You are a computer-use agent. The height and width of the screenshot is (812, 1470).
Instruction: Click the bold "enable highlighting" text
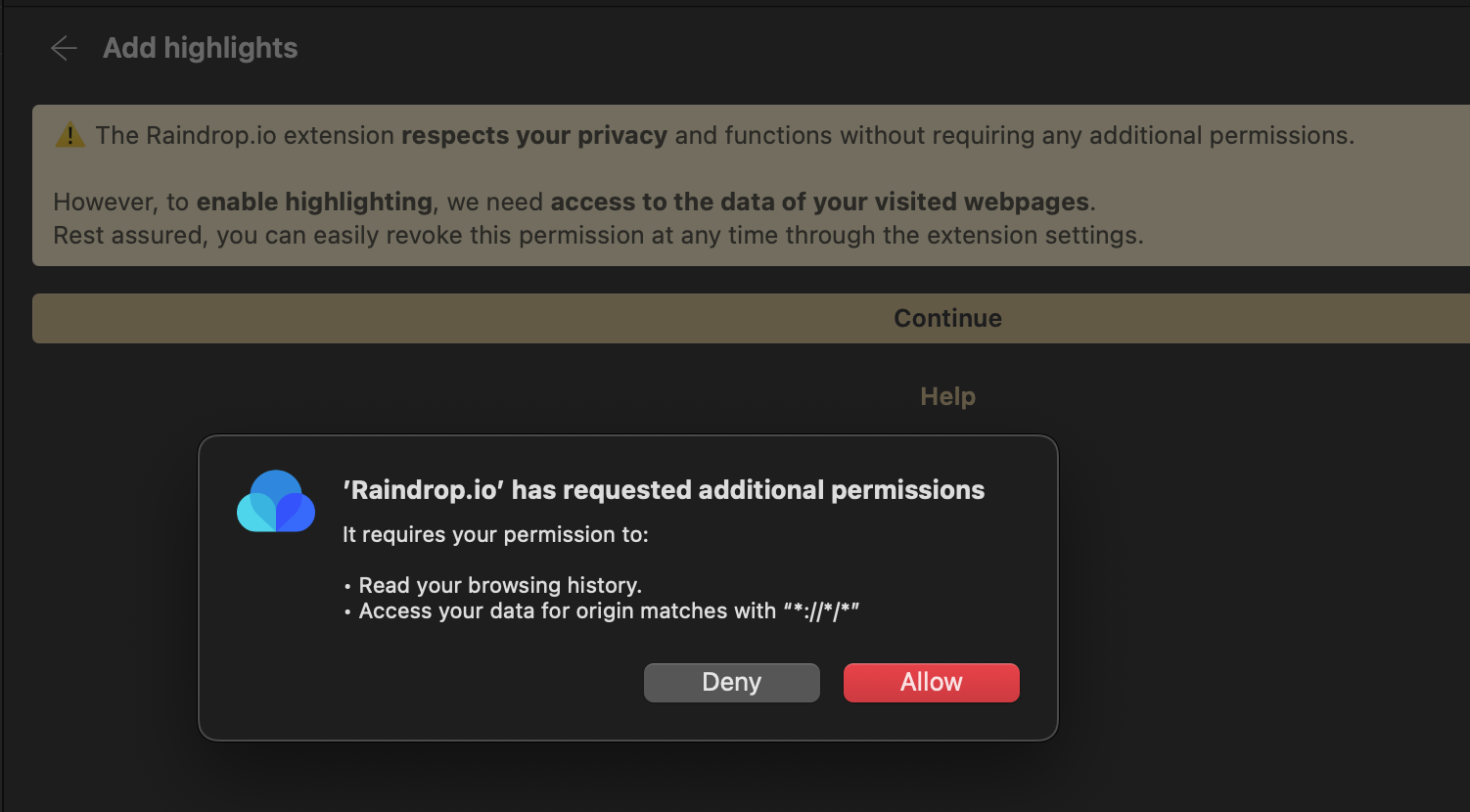[x=314, y=202]
